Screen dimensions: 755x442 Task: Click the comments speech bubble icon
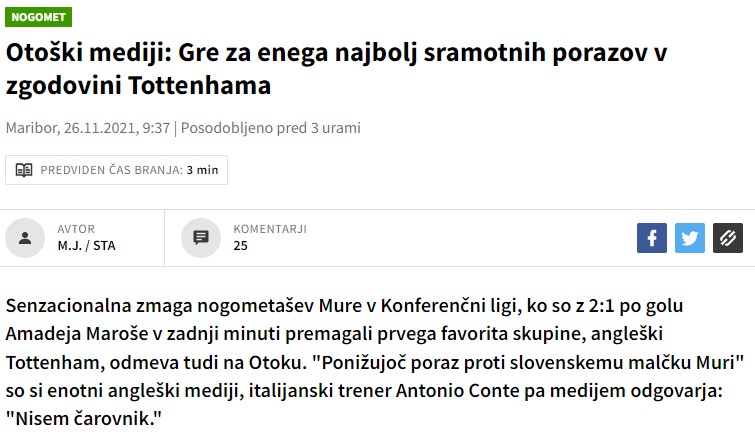pos(201,238)
